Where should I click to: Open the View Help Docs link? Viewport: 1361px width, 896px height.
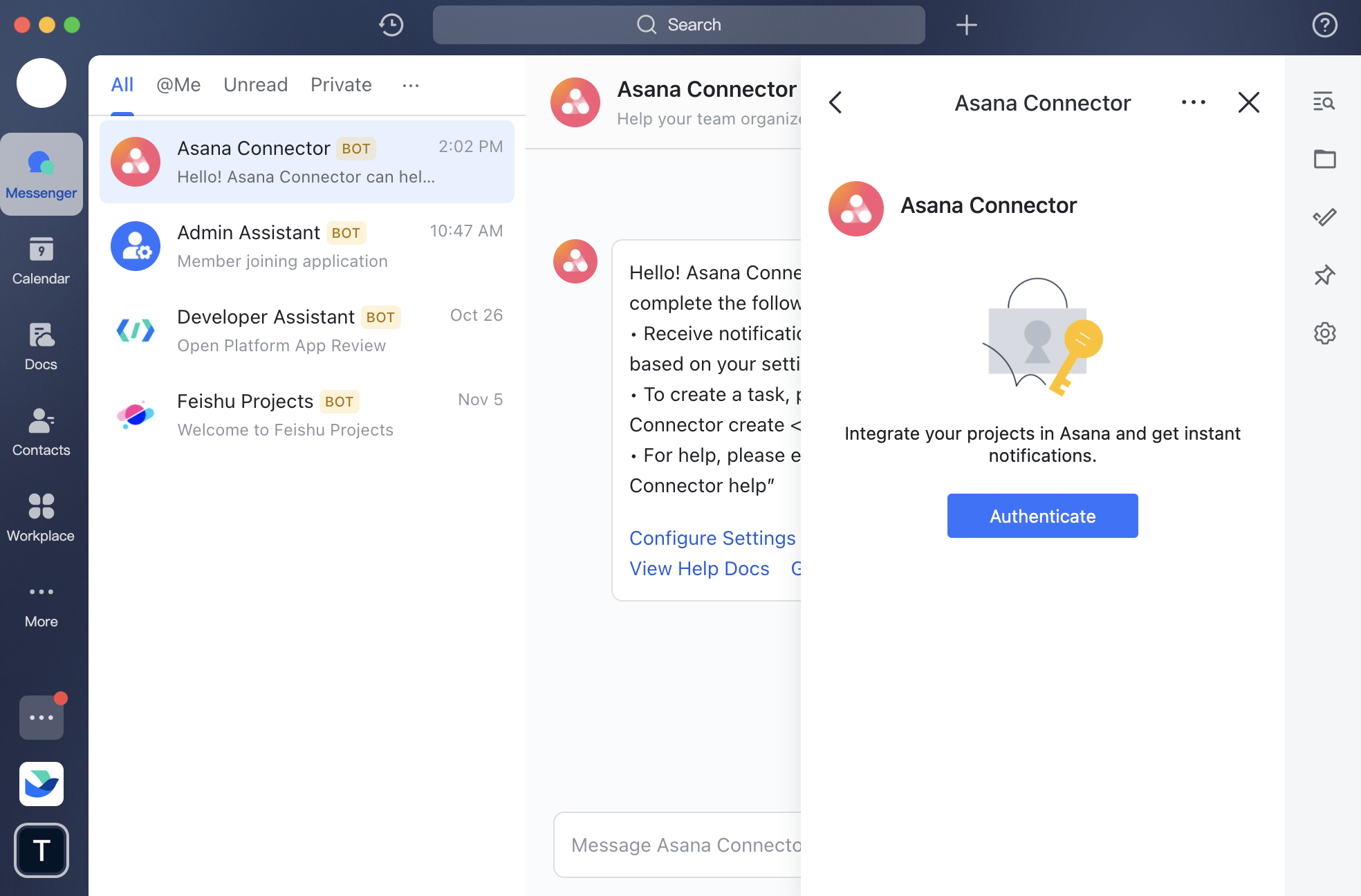pos(699,568)
